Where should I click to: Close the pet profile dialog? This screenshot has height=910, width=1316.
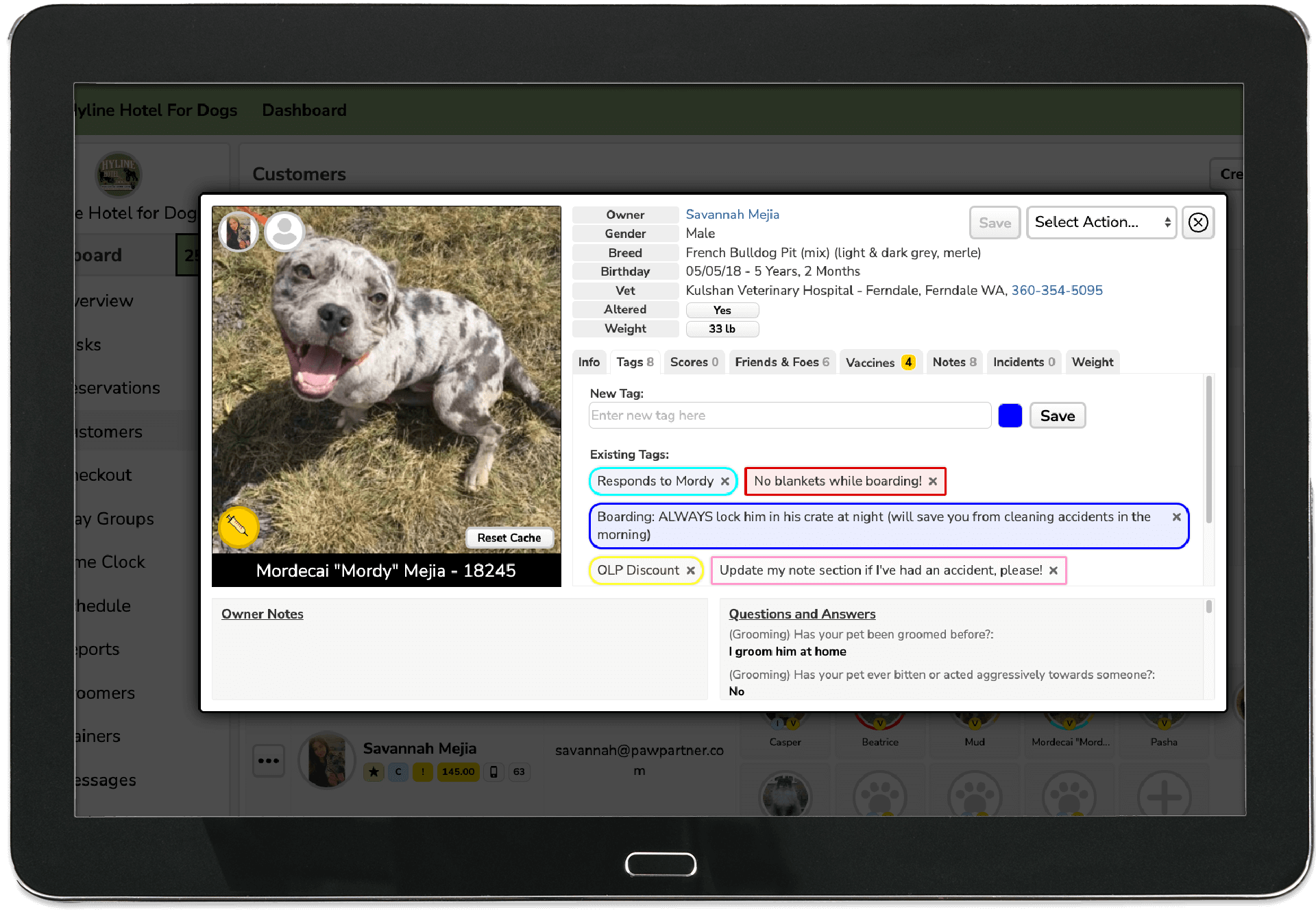coord(1198,222)
